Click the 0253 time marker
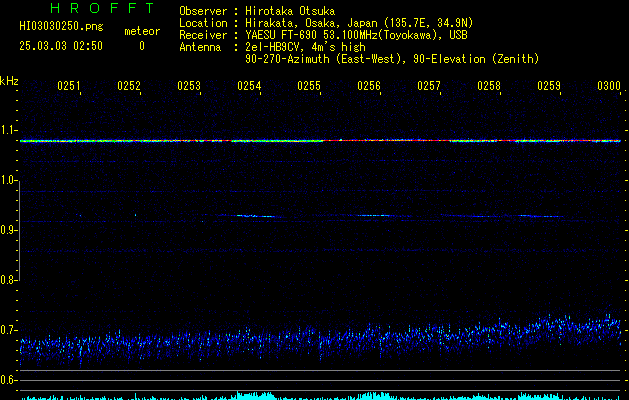This screenshot has height=400, width=629. pos(189,86)
